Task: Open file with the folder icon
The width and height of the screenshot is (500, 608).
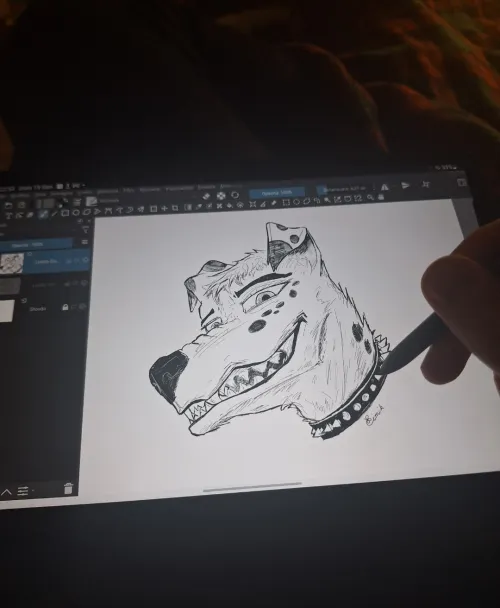Action: tap(8, 206)
